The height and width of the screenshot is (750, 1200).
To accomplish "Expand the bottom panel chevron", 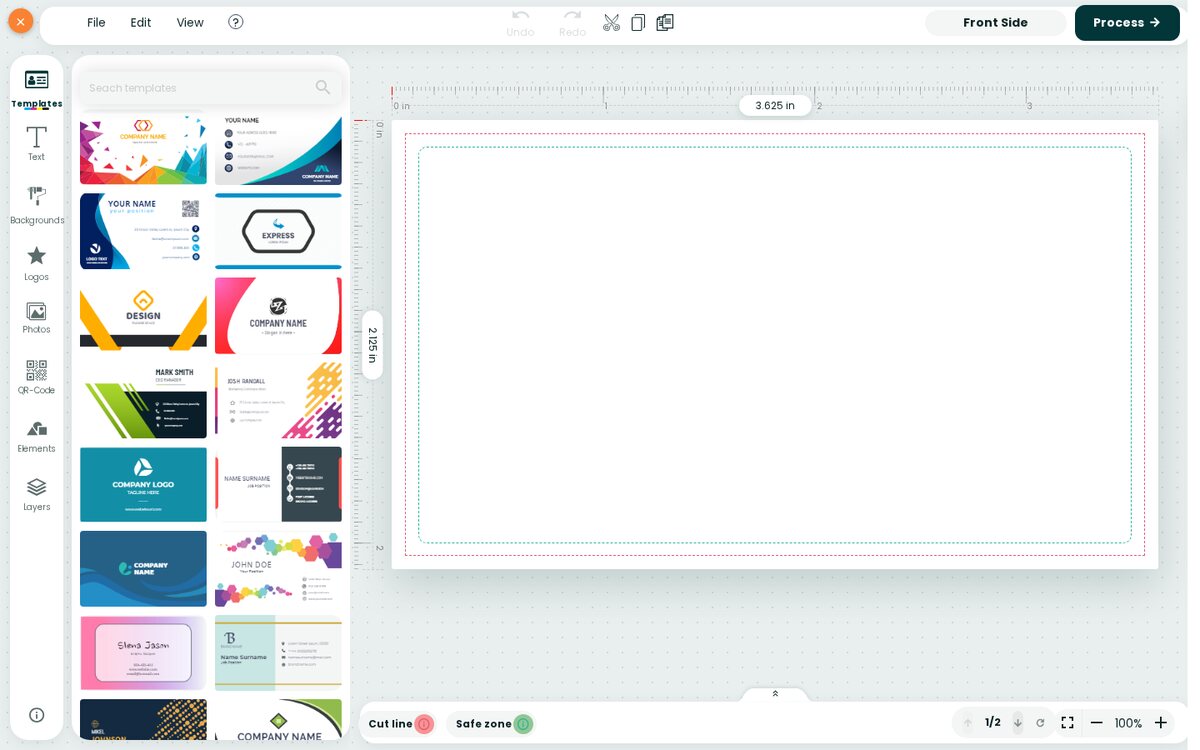I will [x=775, y=694].
